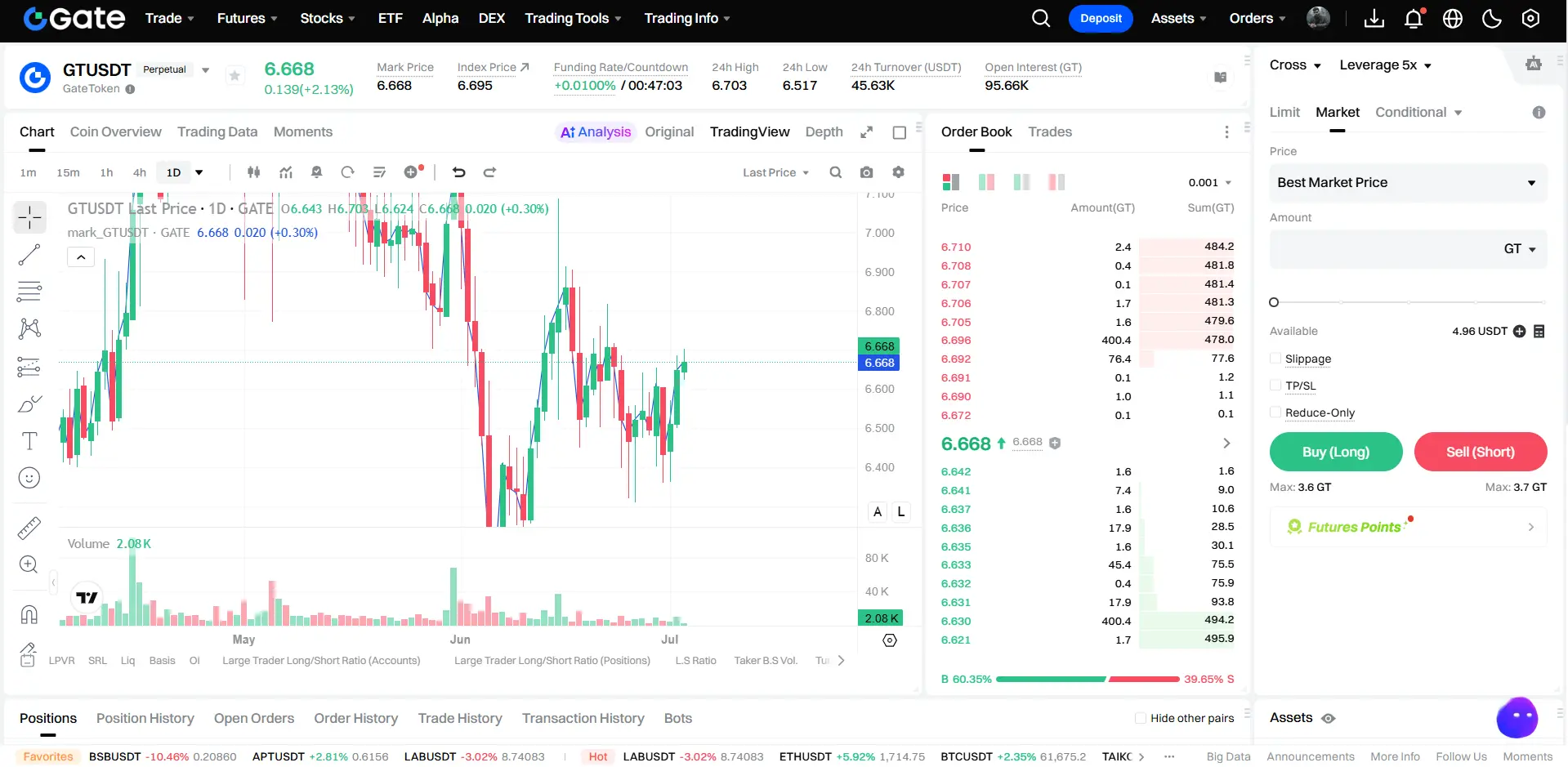
Task: Toggle the magnet snapping mode
Action: [29, 614]
